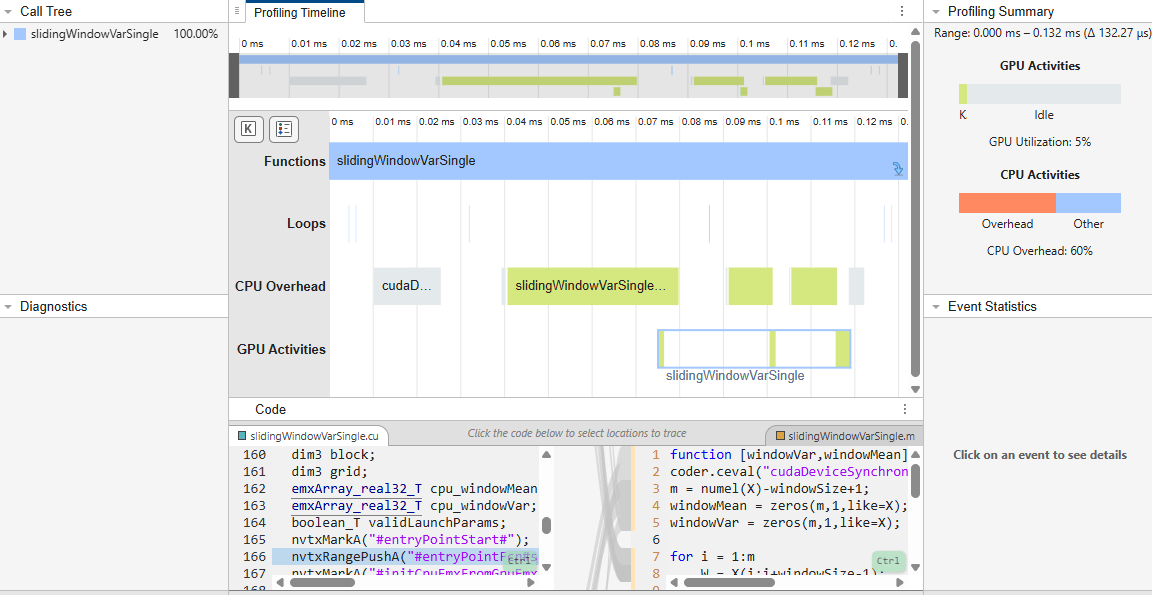1152x595 pixels.
Task: Click the CPU Overhead: 60% text
Action: [1040, 250]
